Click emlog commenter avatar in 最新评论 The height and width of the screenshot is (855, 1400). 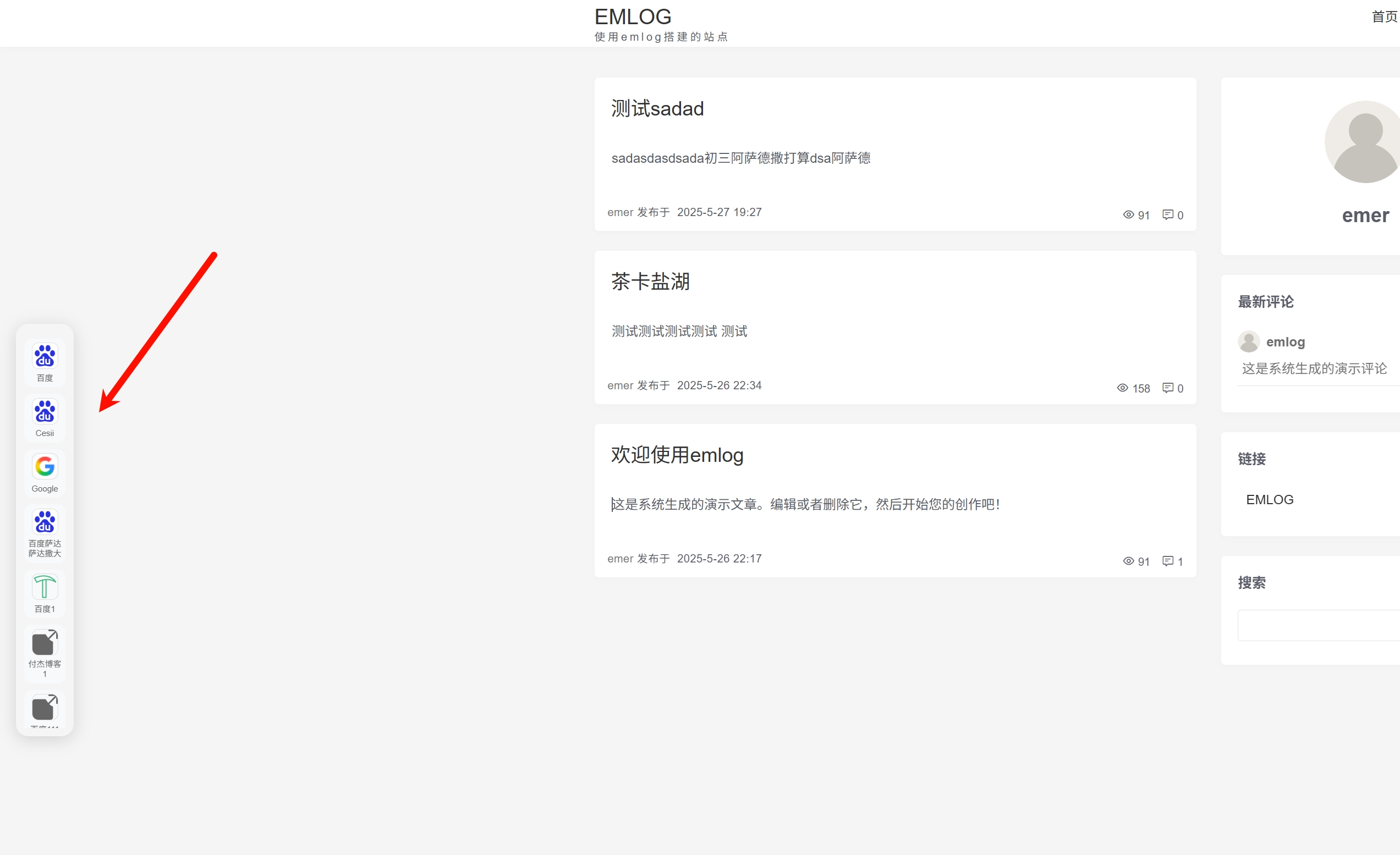point(1248,342)
